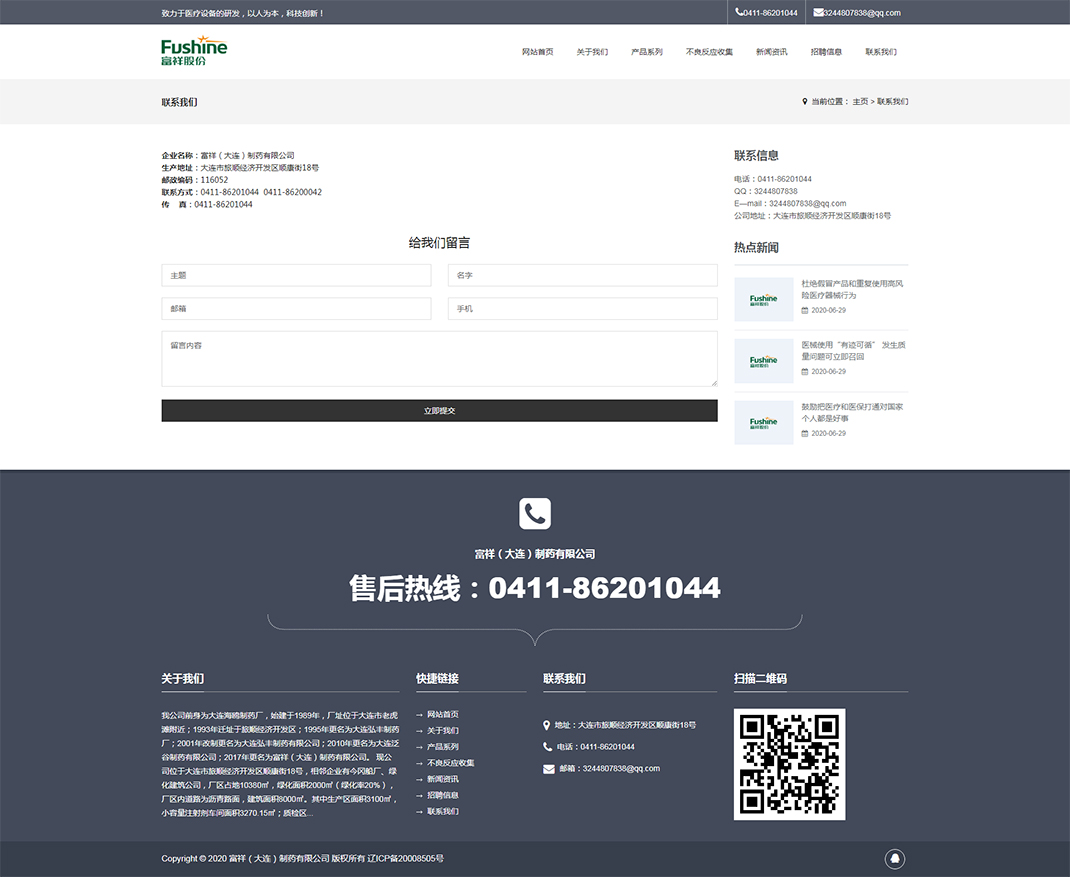Viewport: 1070px width, 877px height.
Task: Click the bell icon at the bottom right
Action: pyautogui.click(x=895, y=859)
